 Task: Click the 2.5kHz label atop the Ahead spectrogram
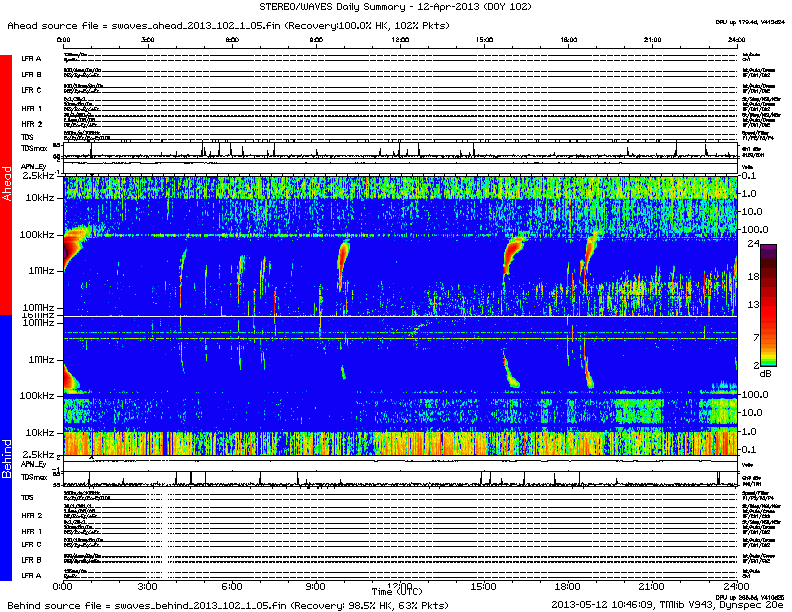pyautogui.click(x=38, y=176)
